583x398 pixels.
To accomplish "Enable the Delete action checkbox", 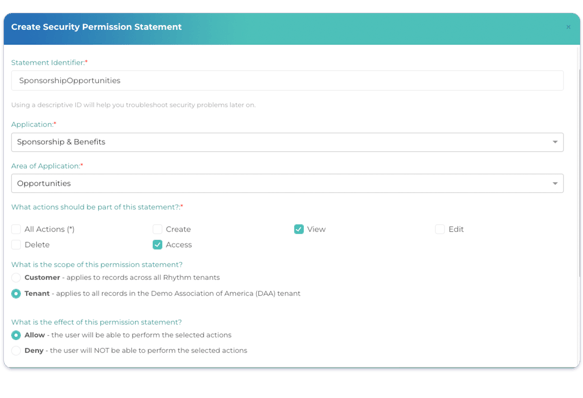I will tap(16, 245).
